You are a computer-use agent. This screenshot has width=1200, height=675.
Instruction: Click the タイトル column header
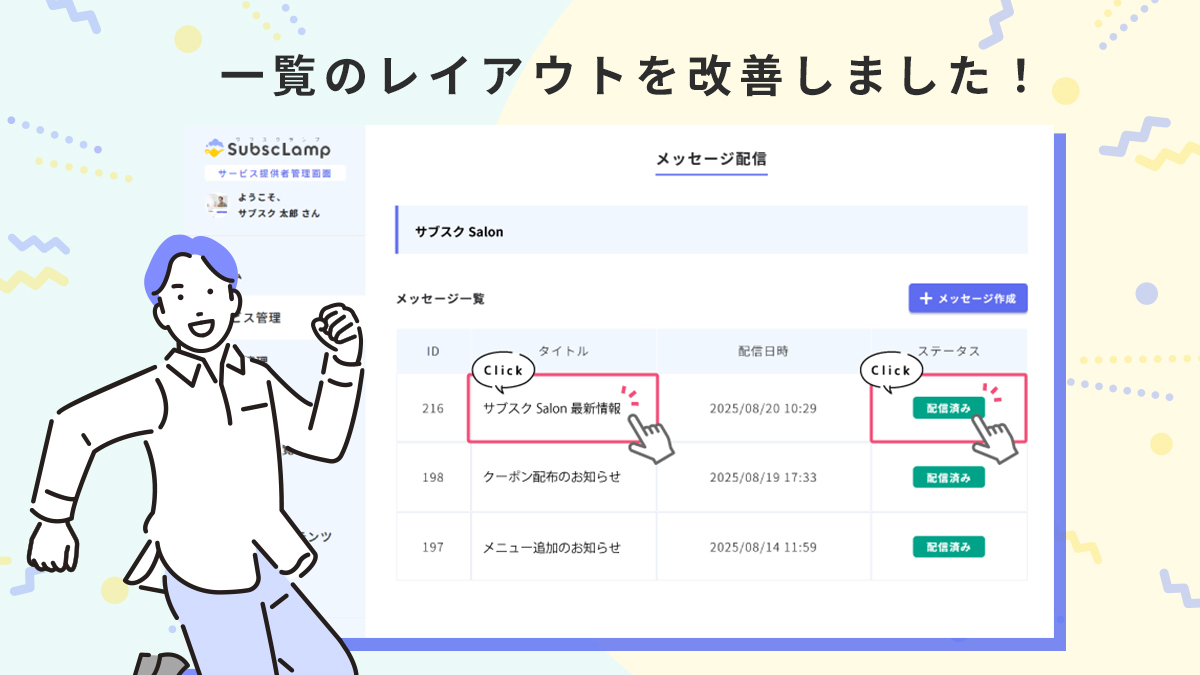point(563,351)
